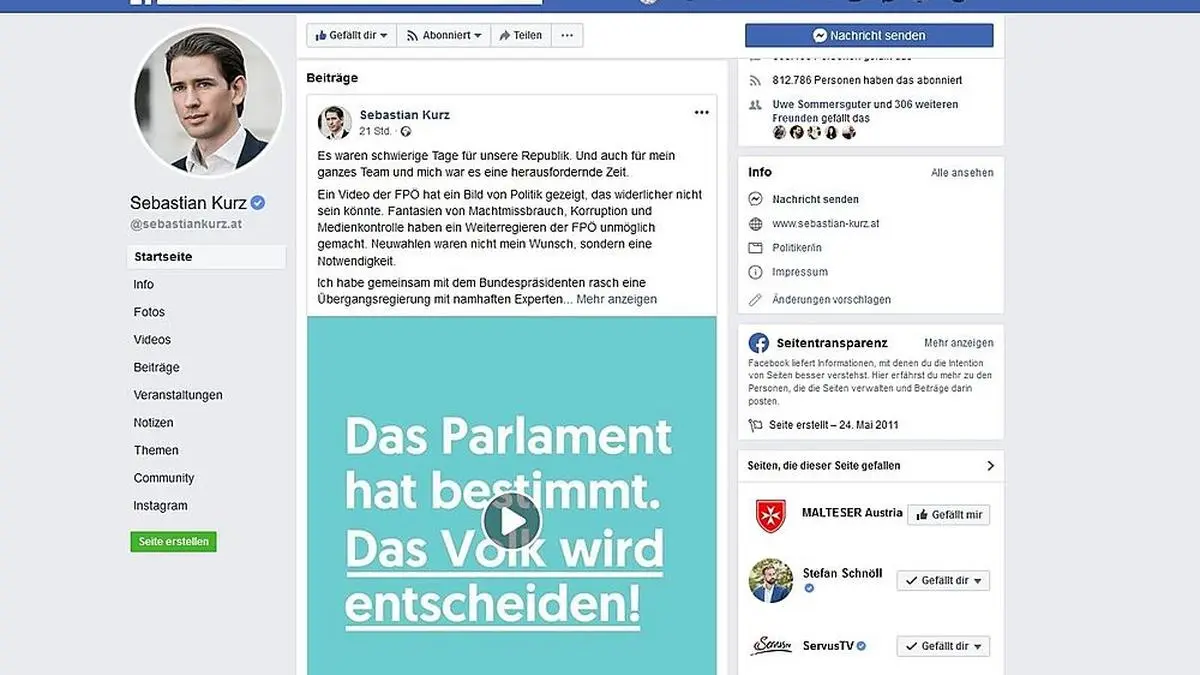The width and height of the screenshot is (1200, 675).
Task: Click the pencil icon for Änderungen vorschlagen
Action: click(x=755, y=300)
